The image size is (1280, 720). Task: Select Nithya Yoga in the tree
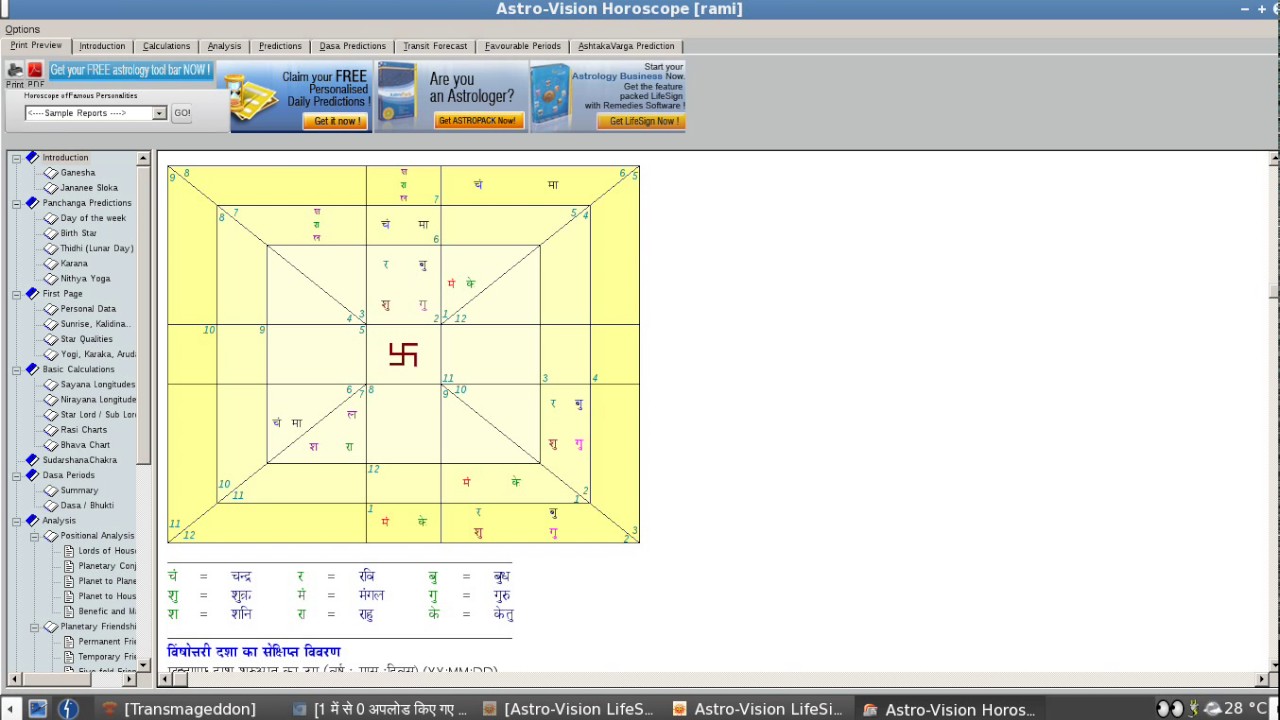85,279
